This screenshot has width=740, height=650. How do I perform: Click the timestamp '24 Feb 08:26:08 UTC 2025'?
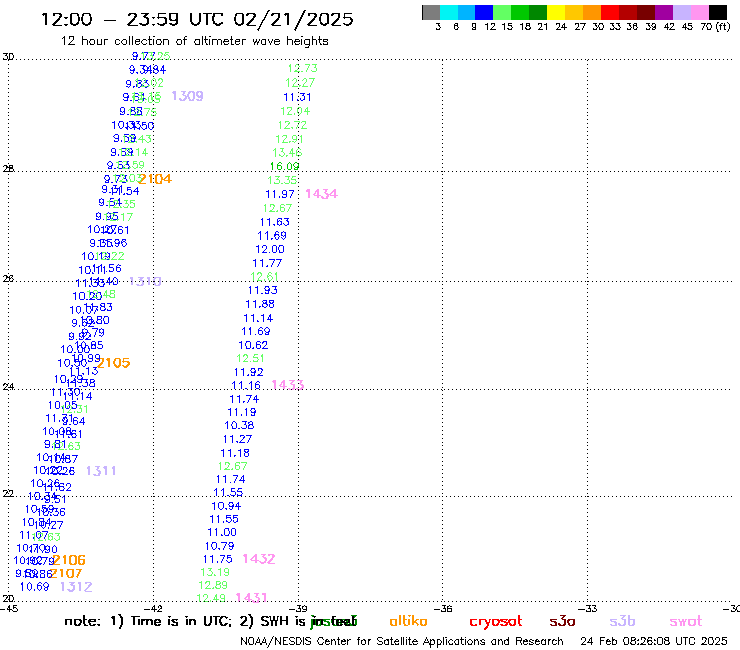coord(654,642)
